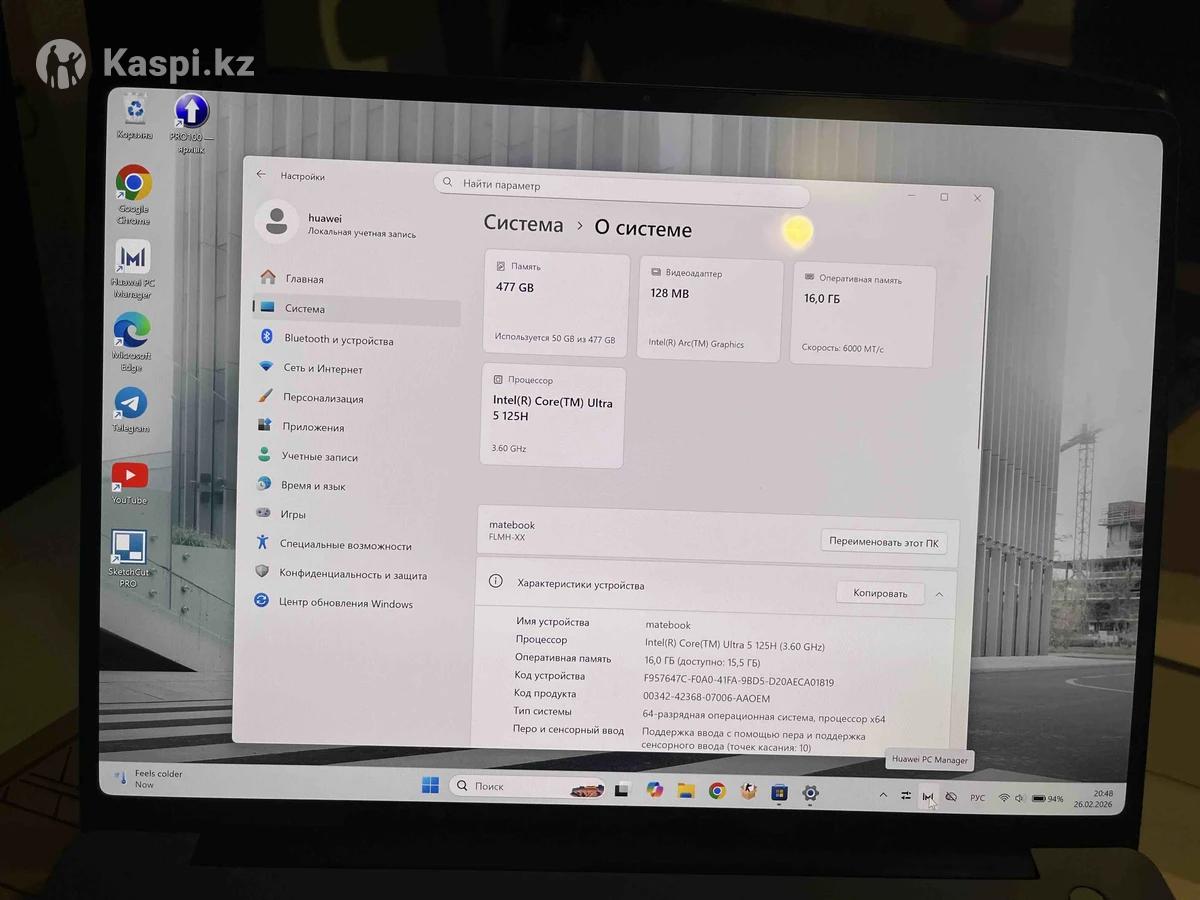Go back with the Settings back arrow
1200x900 pixels.
[261, 174]
